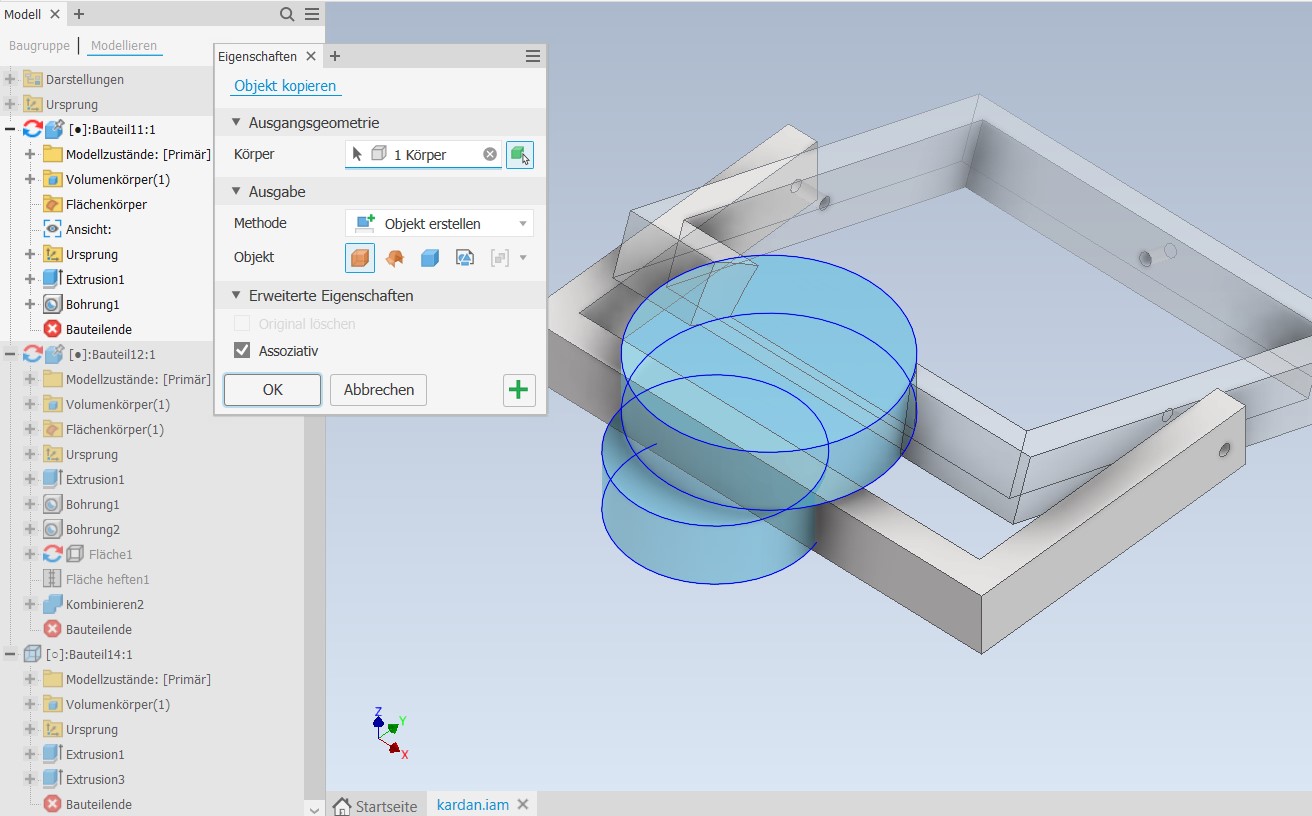Open the Eigenschaften panel hamburger menu
The image size is (1312, 816).
coord(532,57)
